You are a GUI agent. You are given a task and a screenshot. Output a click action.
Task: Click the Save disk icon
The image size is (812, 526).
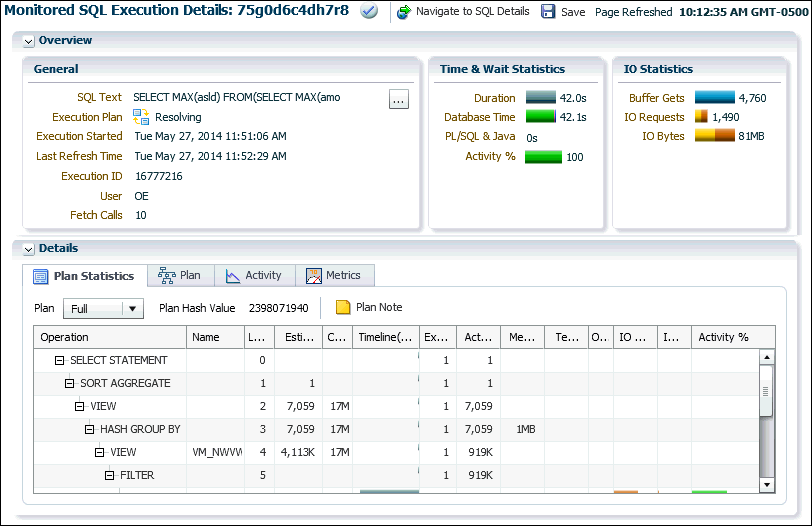548,12
